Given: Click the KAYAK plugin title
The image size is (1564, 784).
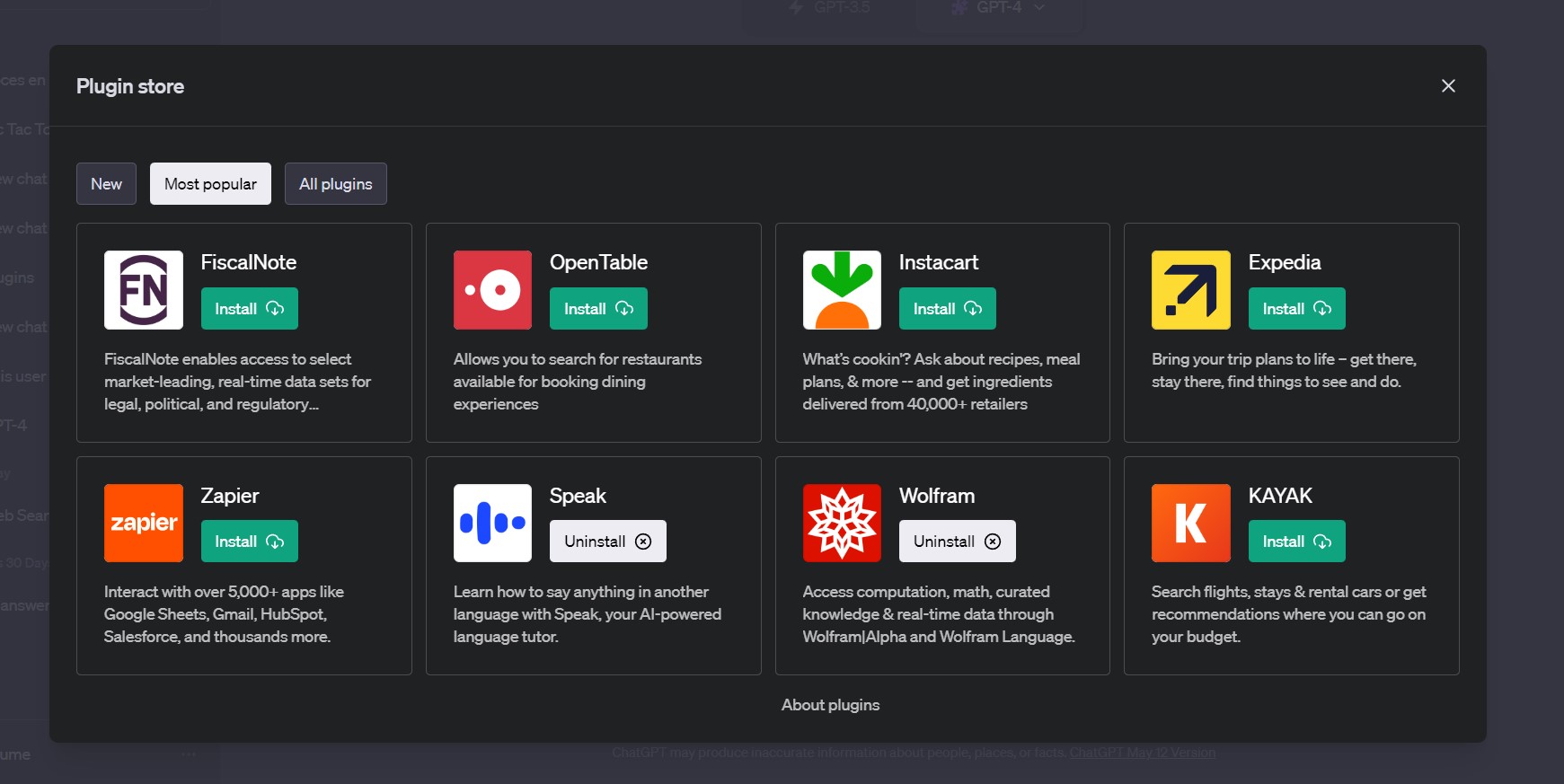Looking at the screenshot, I should point(1280,496).
